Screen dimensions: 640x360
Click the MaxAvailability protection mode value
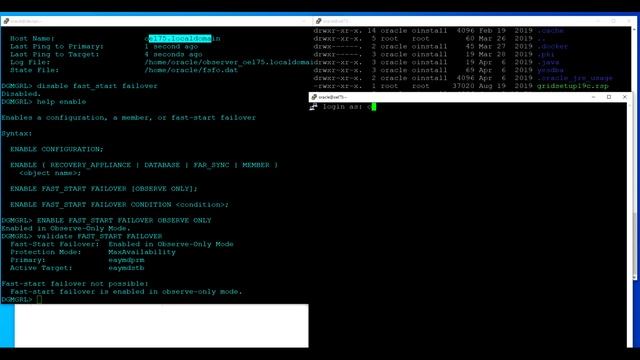tap(142, 252)
